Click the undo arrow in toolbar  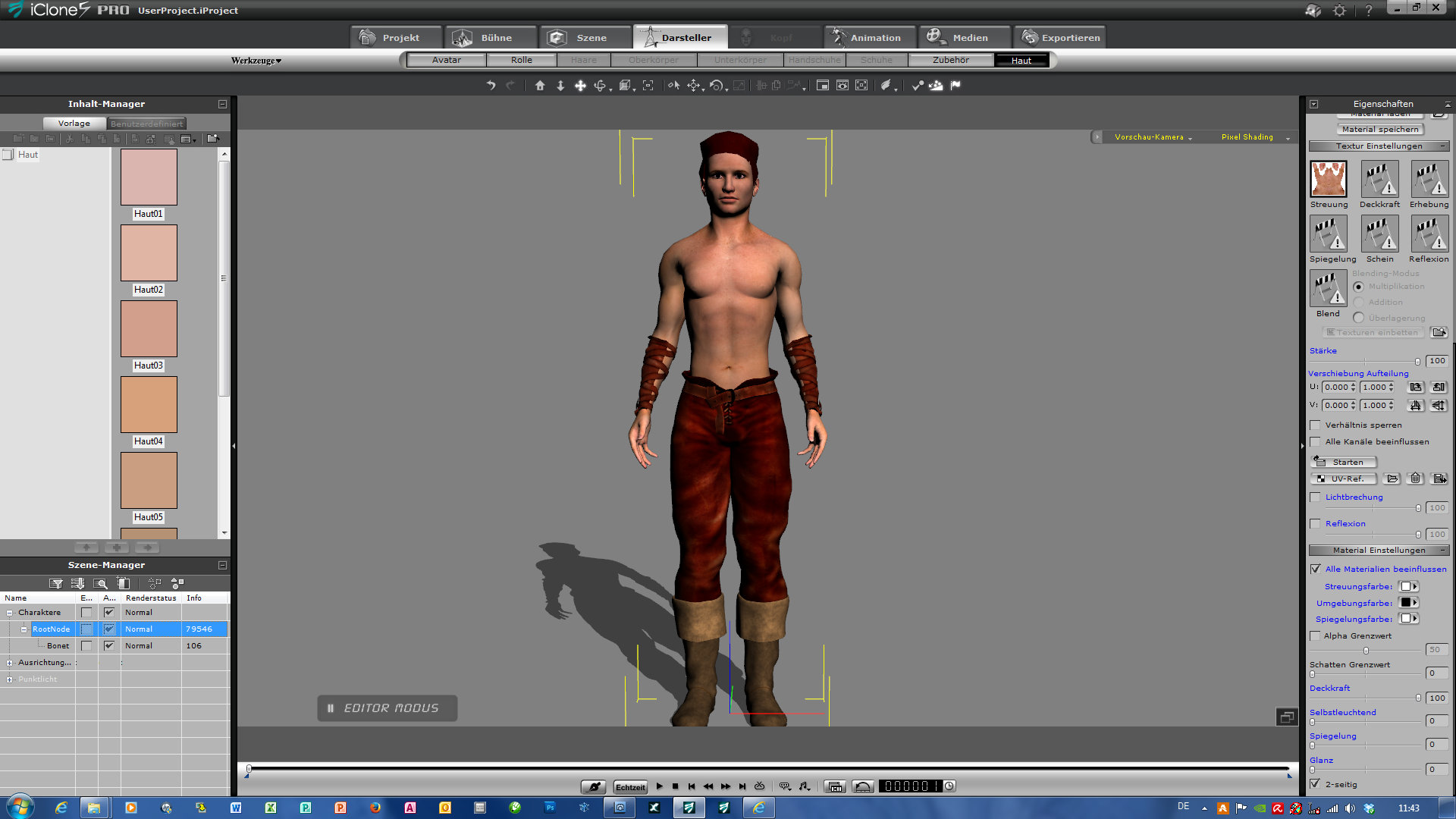pos(491,86)
